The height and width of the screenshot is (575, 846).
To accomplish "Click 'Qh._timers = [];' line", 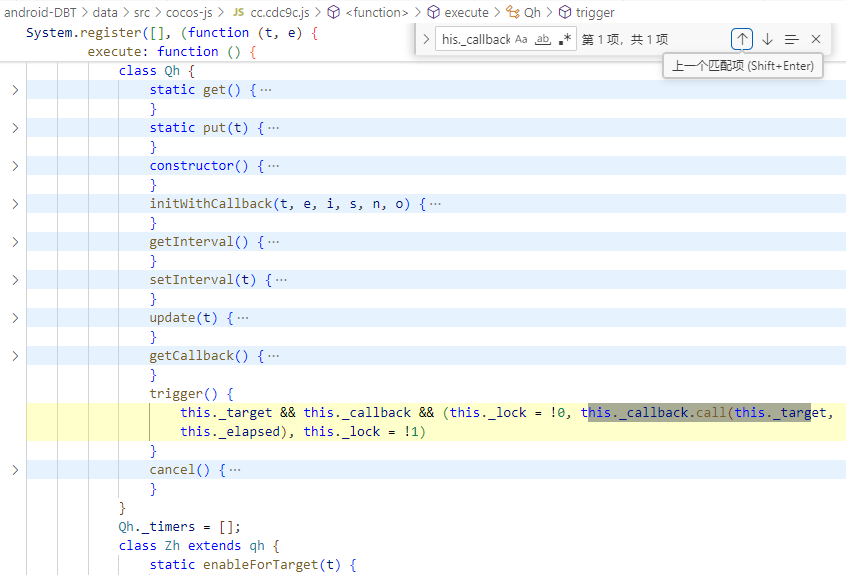I will tap(180, 526).
